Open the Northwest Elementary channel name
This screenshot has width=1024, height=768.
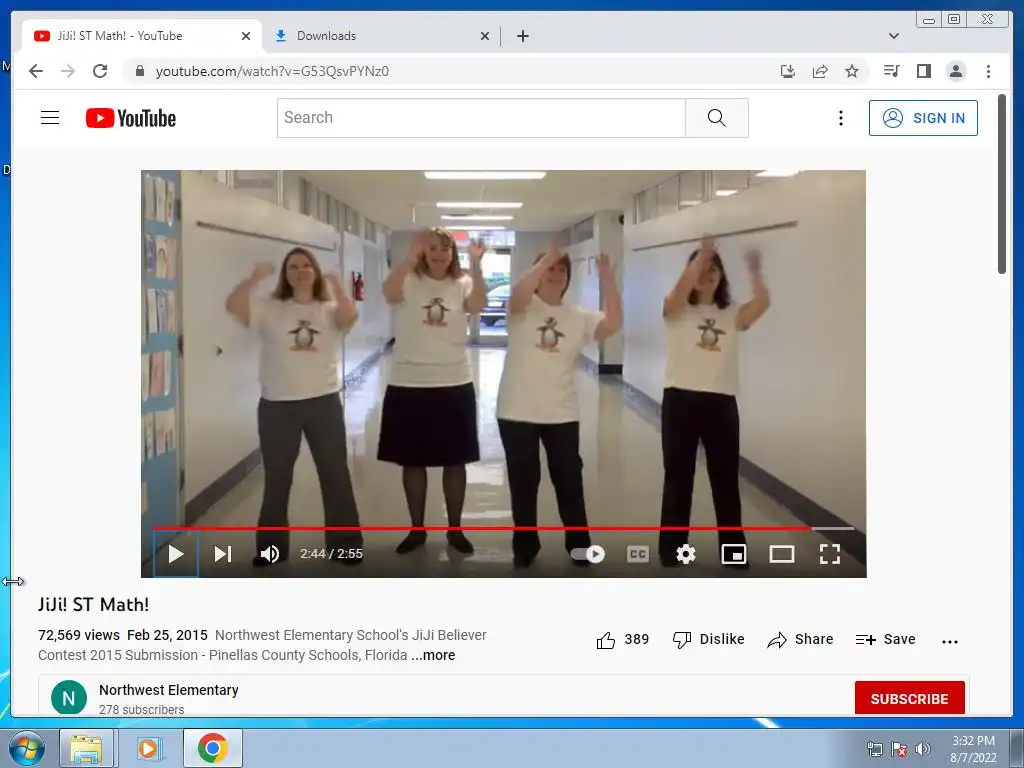[x=168, y=690]
